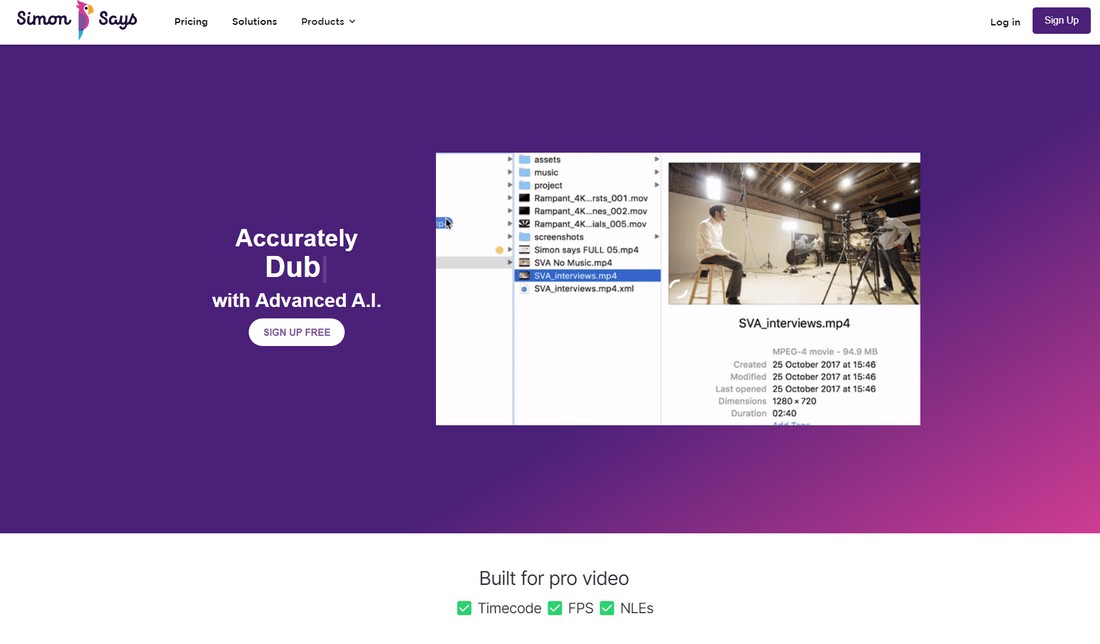Expand the chevron right of screenshots folder name
The image size is (1100, 644).
657,237
